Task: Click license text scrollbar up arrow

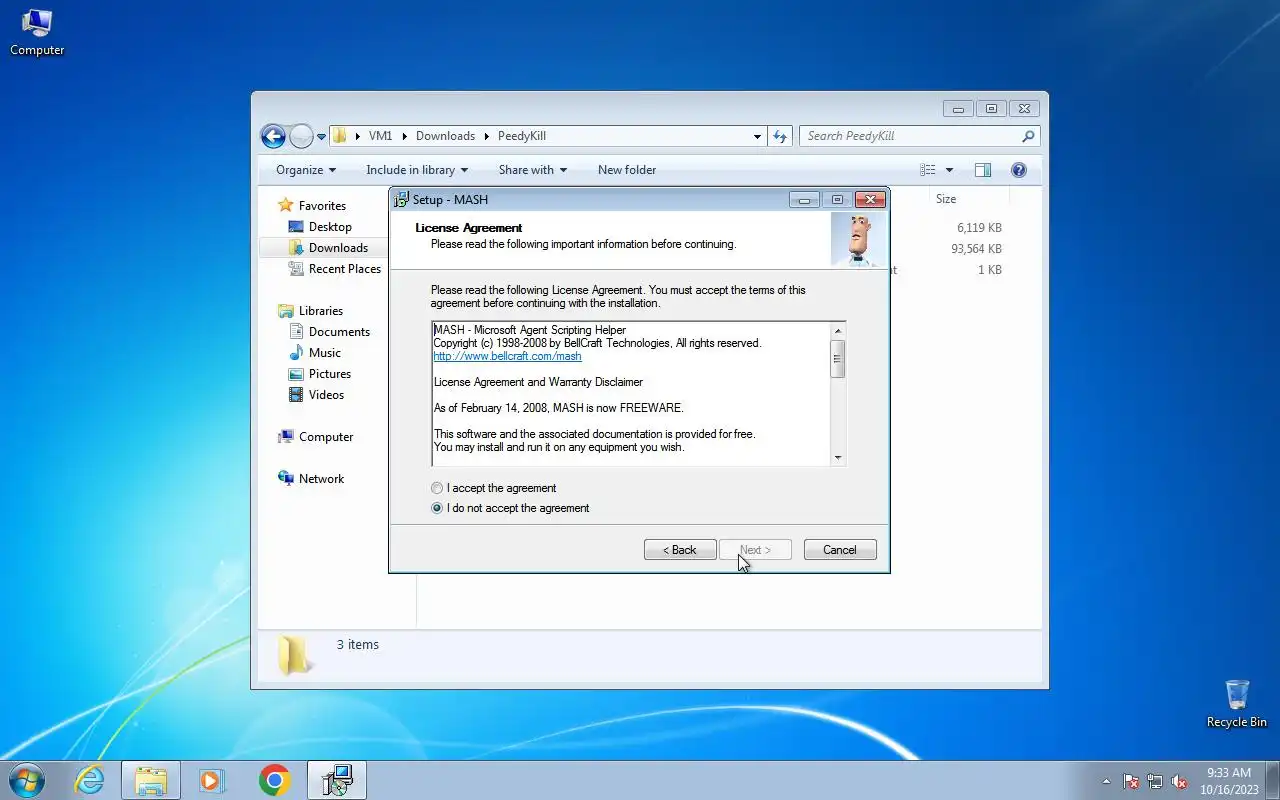Action: (x=838, y=331)
